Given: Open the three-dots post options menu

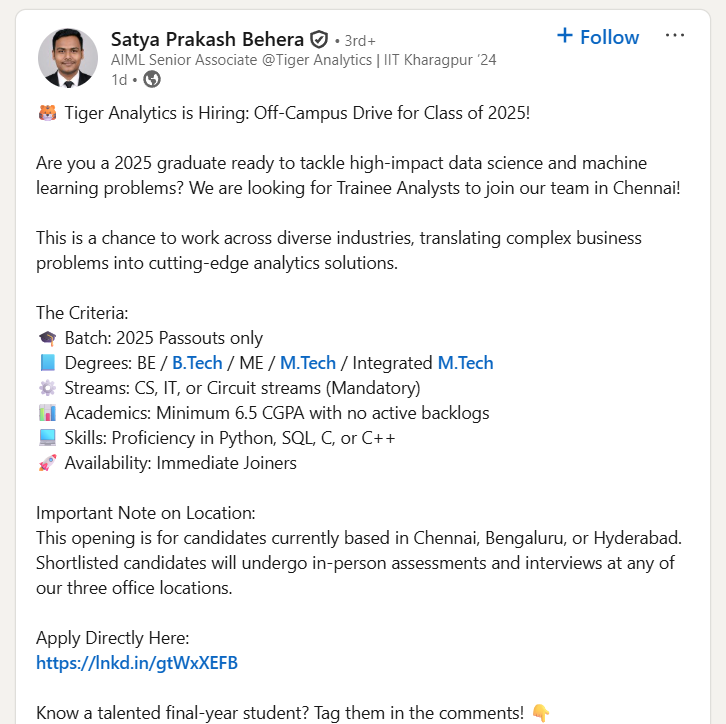Looking at the screenshot, I should click(x=675, y=36).
